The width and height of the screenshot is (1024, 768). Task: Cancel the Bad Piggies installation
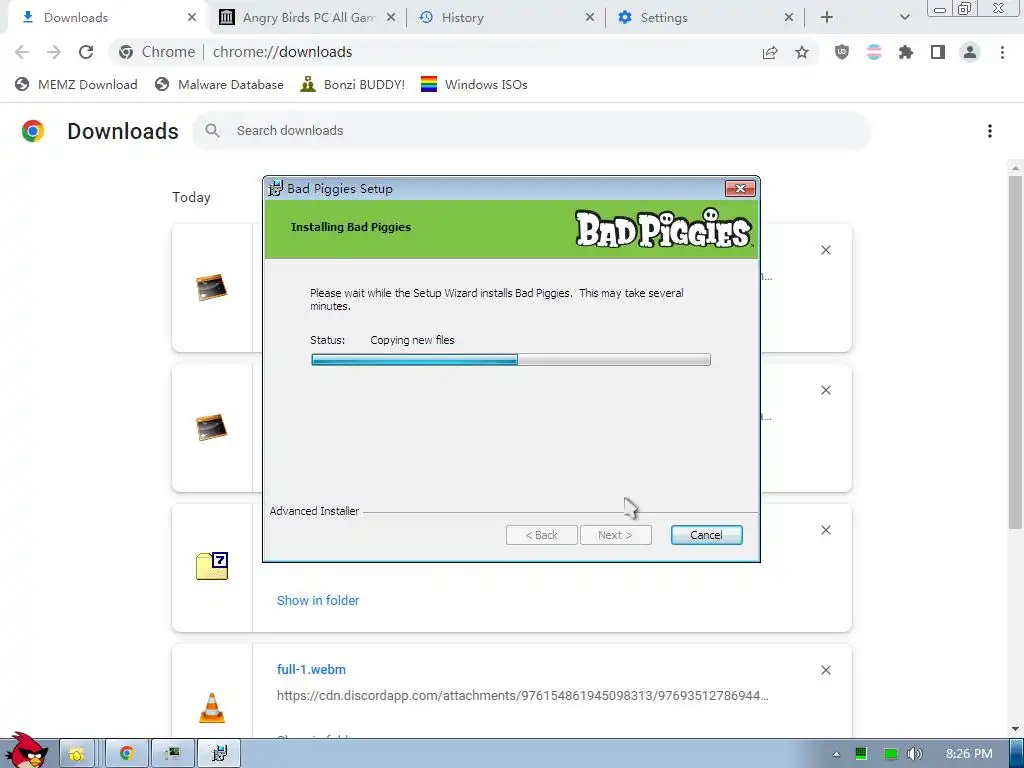[707, 535]
